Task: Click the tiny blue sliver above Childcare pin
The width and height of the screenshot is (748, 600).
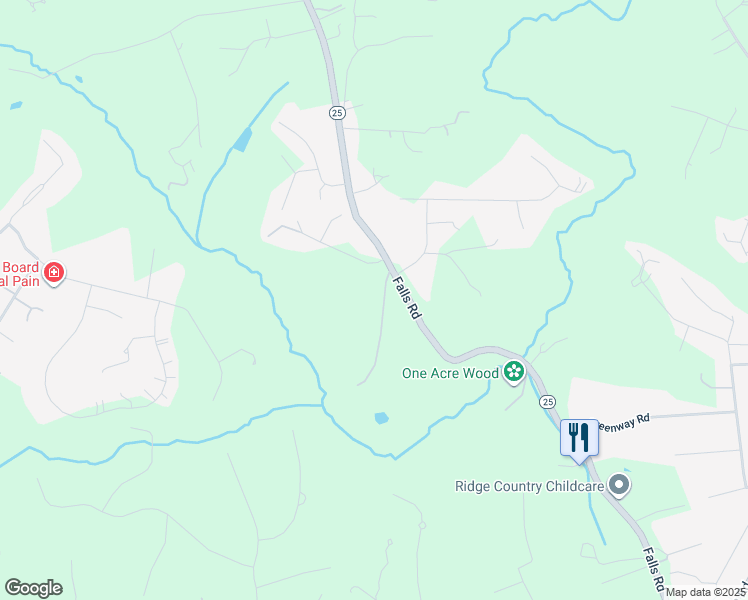Action: tap(627, 470)
